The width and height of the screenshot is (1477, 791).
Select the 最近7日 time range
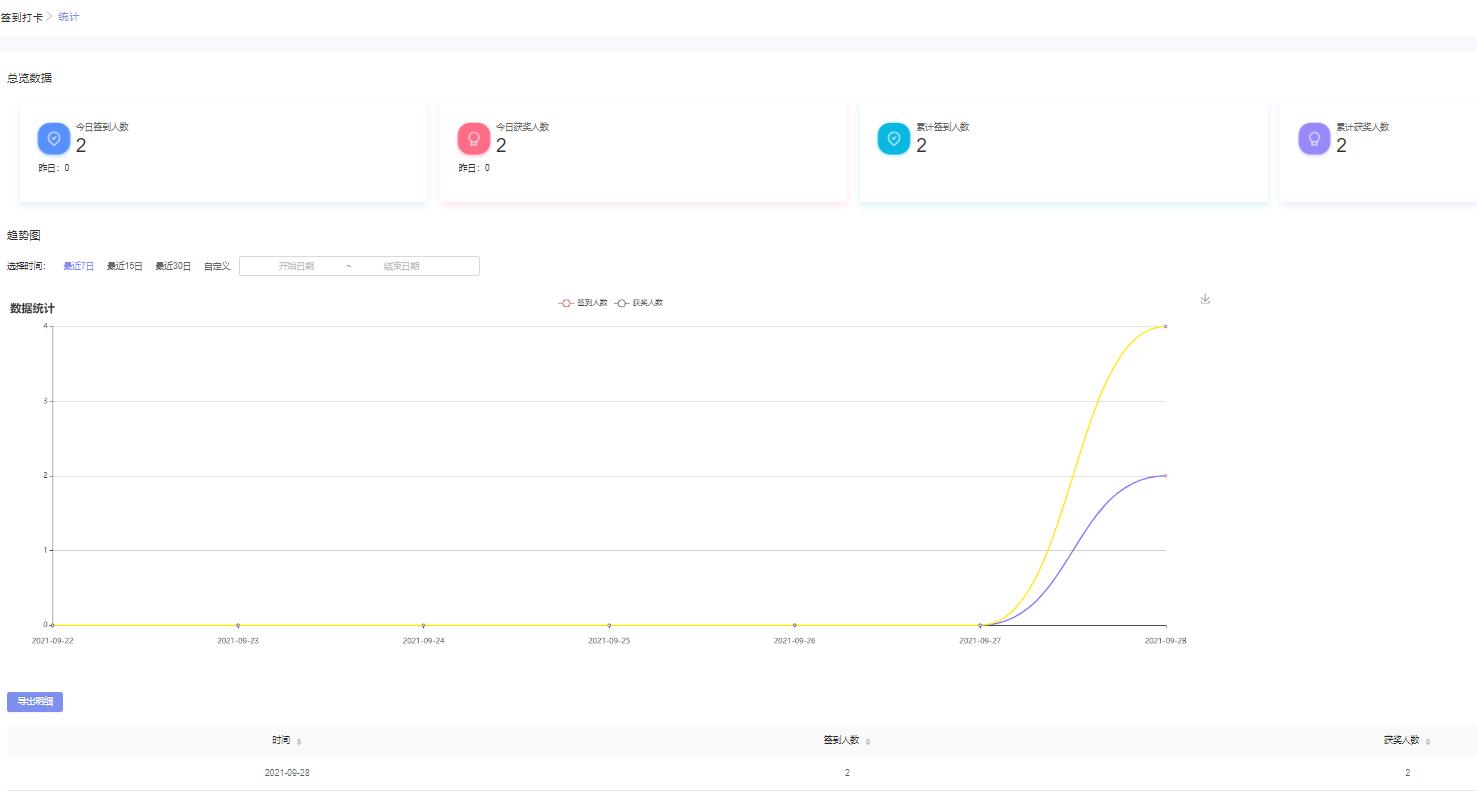78,266
